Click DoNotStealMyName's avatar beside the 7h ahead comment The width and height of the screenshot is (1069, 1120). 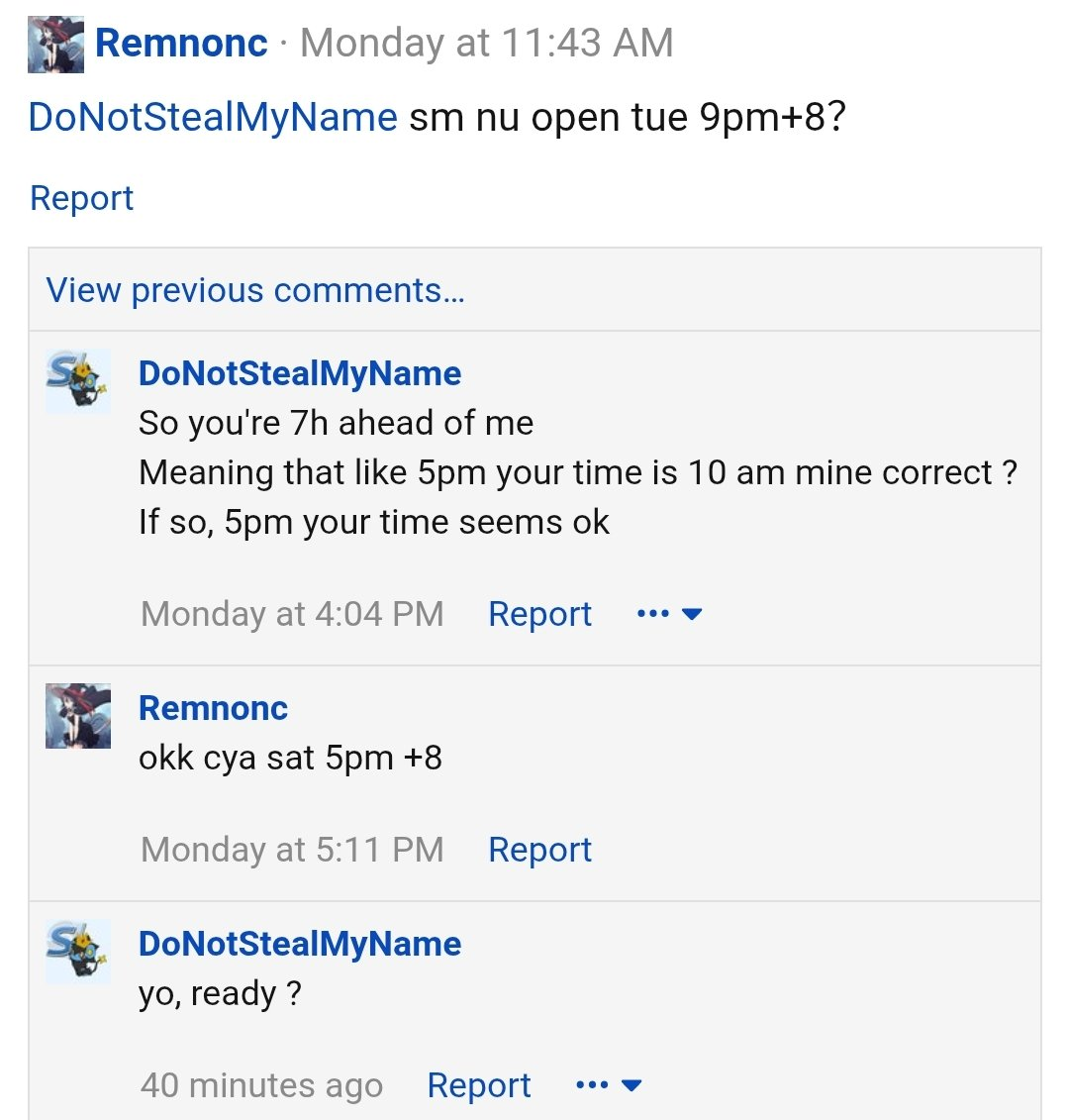tap(78, 381)
